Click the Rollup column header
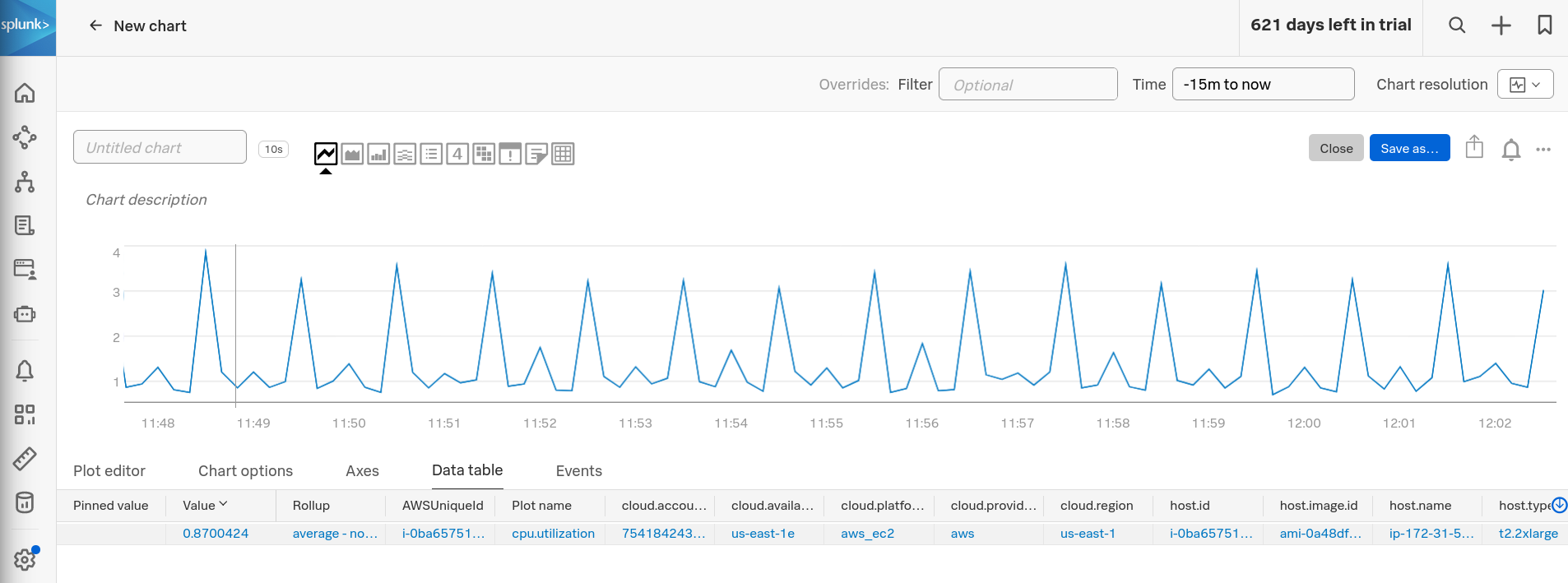 pos(311,505)
